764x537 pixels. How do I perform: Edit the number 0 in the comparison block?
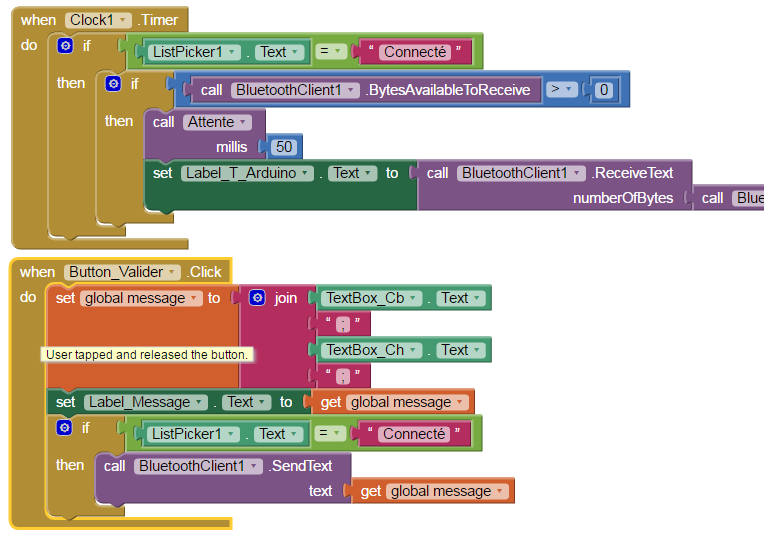tap(604, 90)
